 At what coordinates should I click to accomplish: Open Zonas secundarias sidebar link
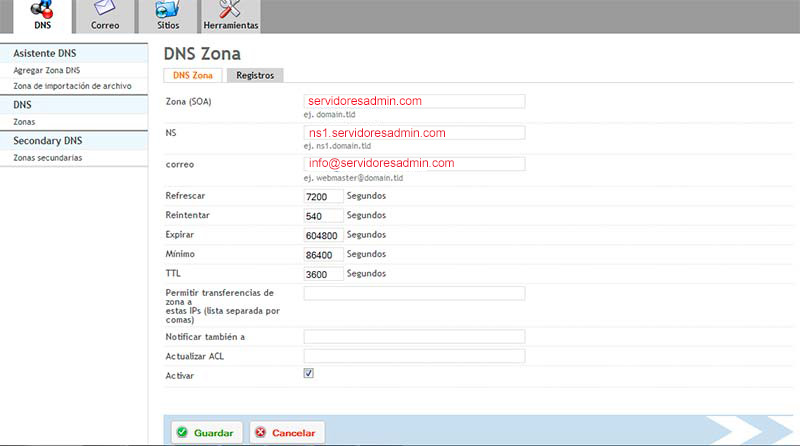pos(47,158)
